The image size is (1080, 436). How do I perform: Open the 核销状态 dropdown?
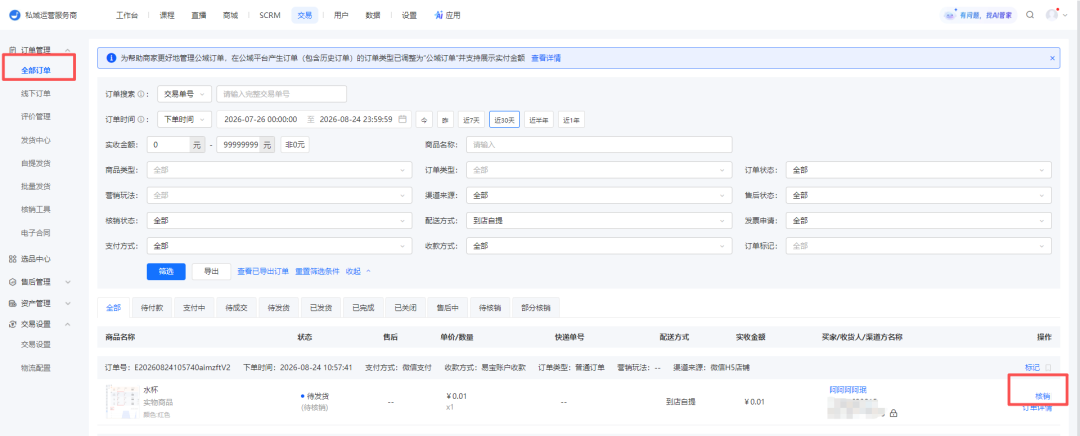point(279,221)
